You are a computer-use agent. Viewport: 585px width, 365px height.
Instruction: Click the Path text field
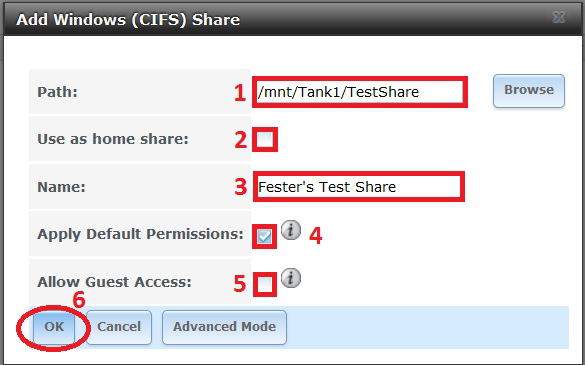tap(360, 92)
